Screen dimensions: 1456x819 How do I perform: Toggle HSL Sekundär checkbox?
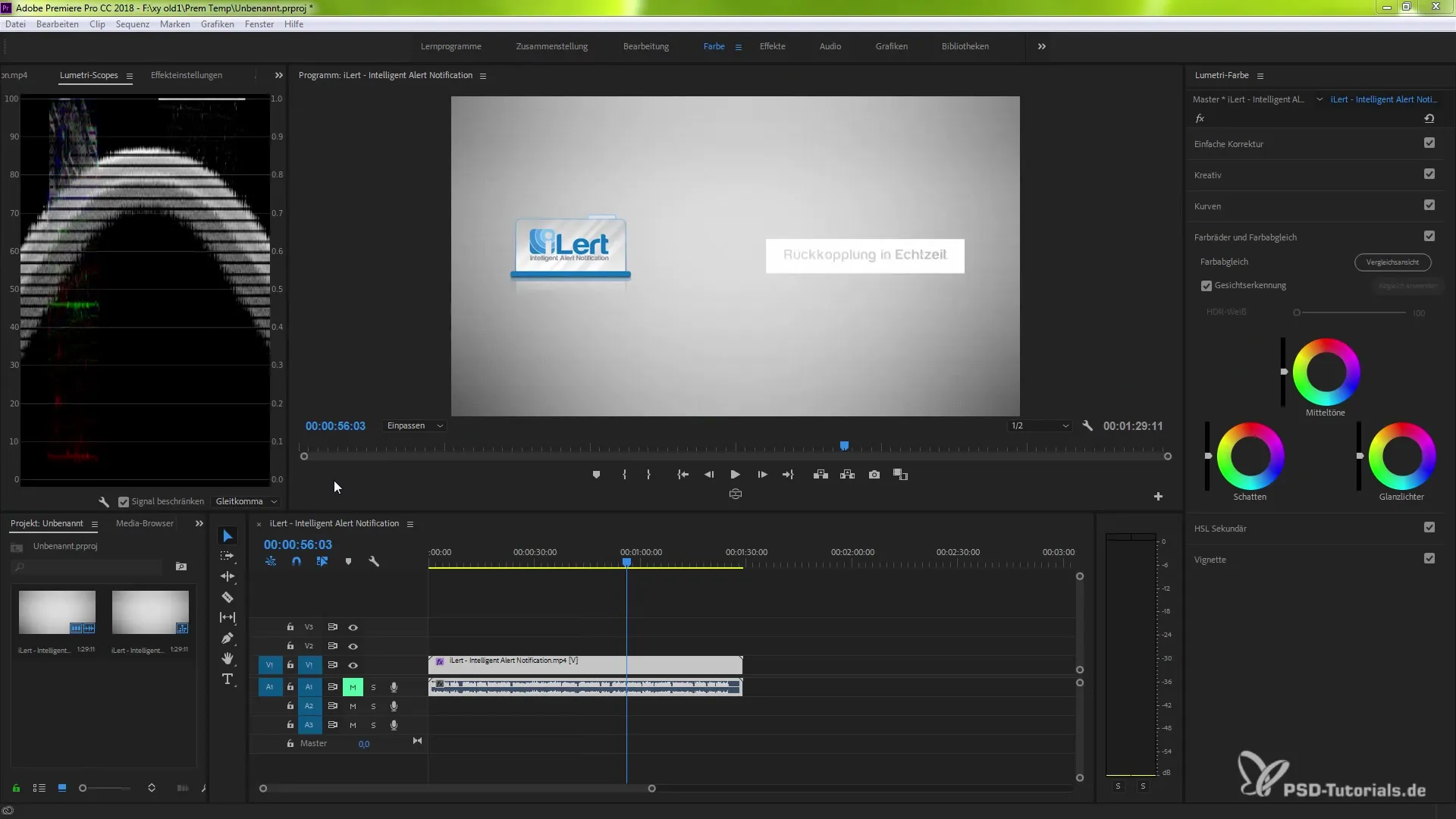pyautogui.click(x=1429, y=528)
